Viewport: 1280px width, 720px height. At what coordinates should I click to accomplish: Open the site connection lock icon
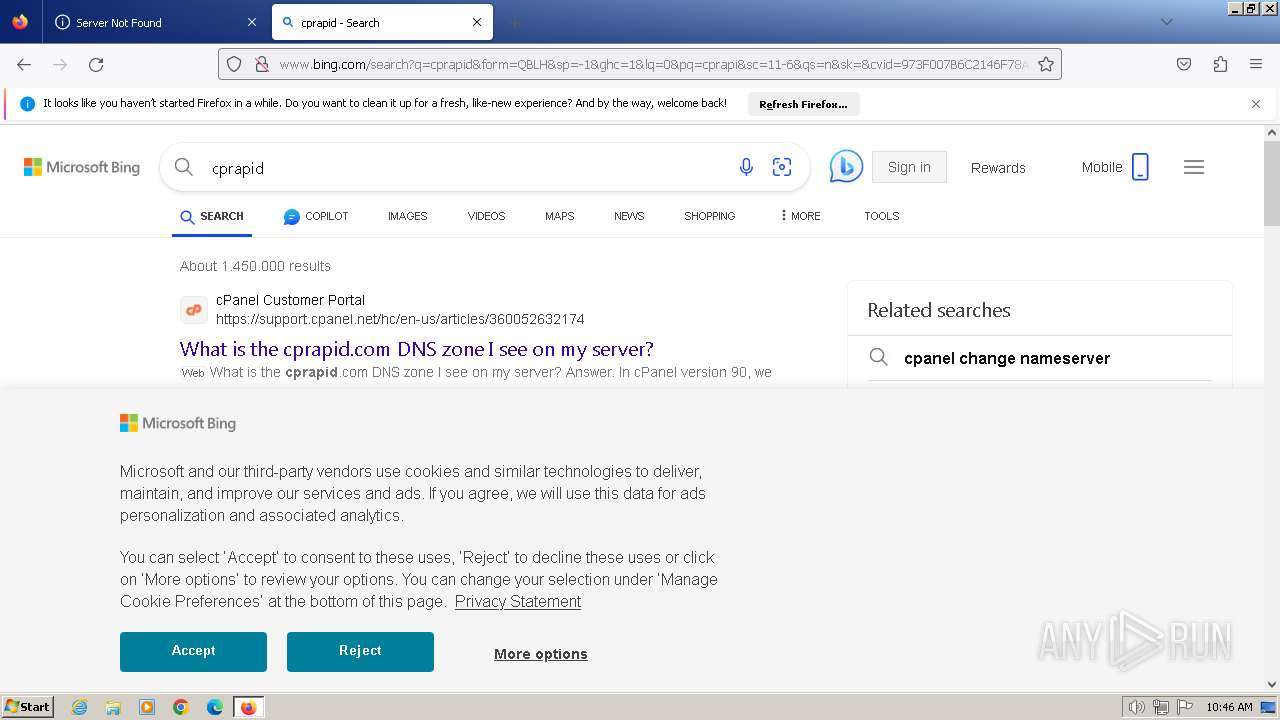pyautogui.click(x=261, y=64)
